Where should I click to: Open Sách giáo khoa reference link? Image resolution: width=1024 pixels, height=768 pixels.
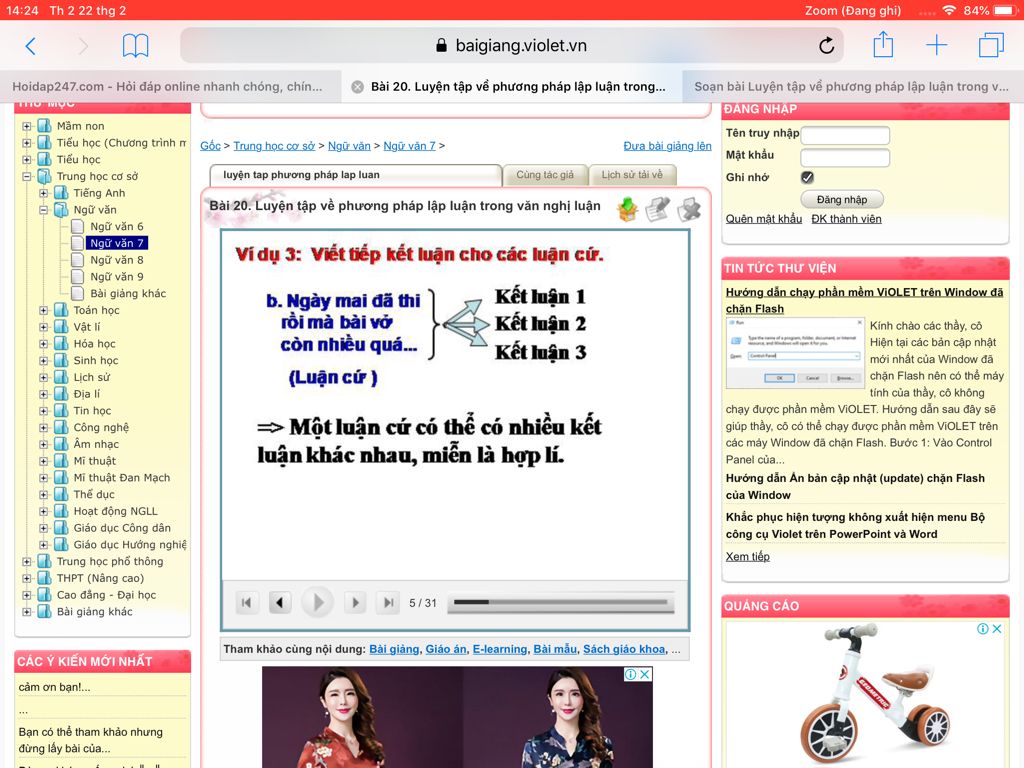click(x=624, y=649)
